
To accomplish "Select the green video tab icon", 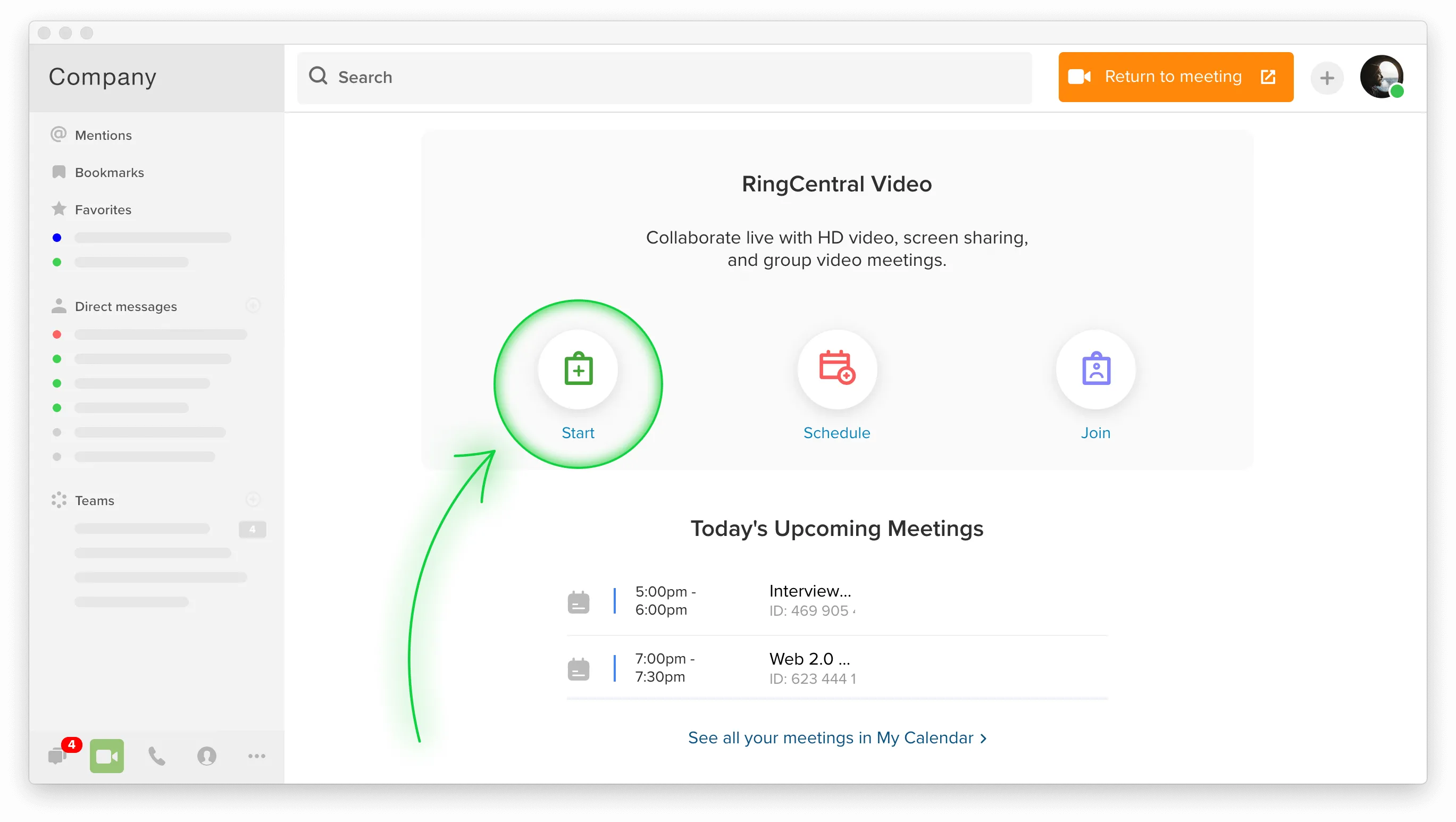I will pos(107,756).
